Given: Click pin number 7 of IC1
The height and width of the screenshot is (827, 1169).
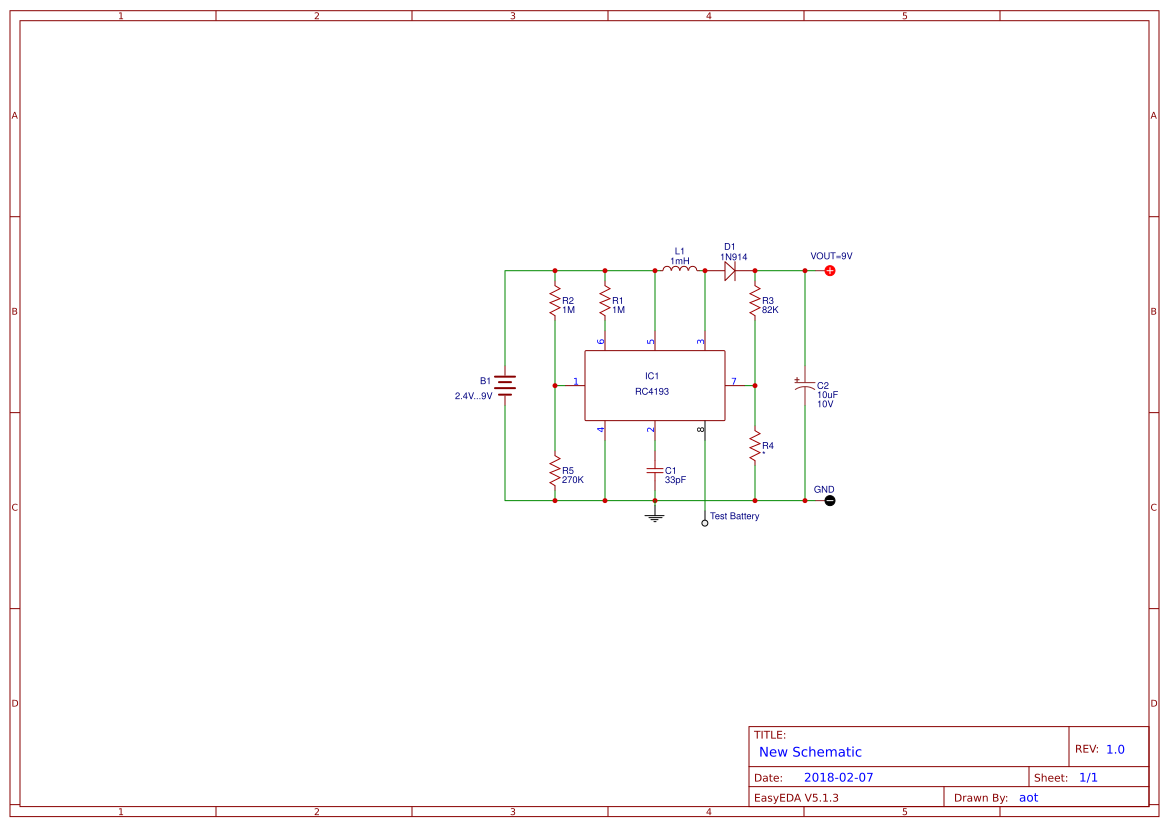Looking at the screenshot, I should pos(734,381).
